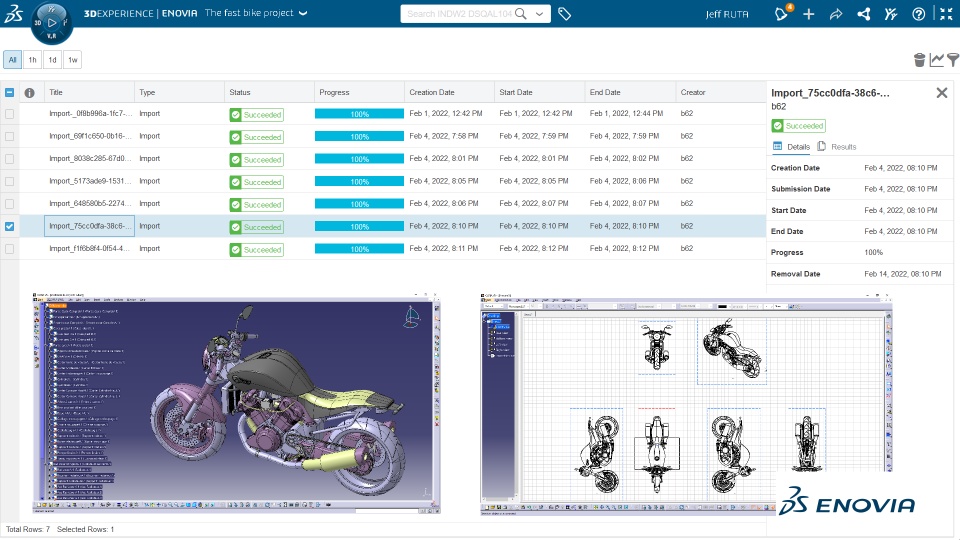Select the 1w time filter
The height and width of the screenshot is (540, 960).
point(73,59)
